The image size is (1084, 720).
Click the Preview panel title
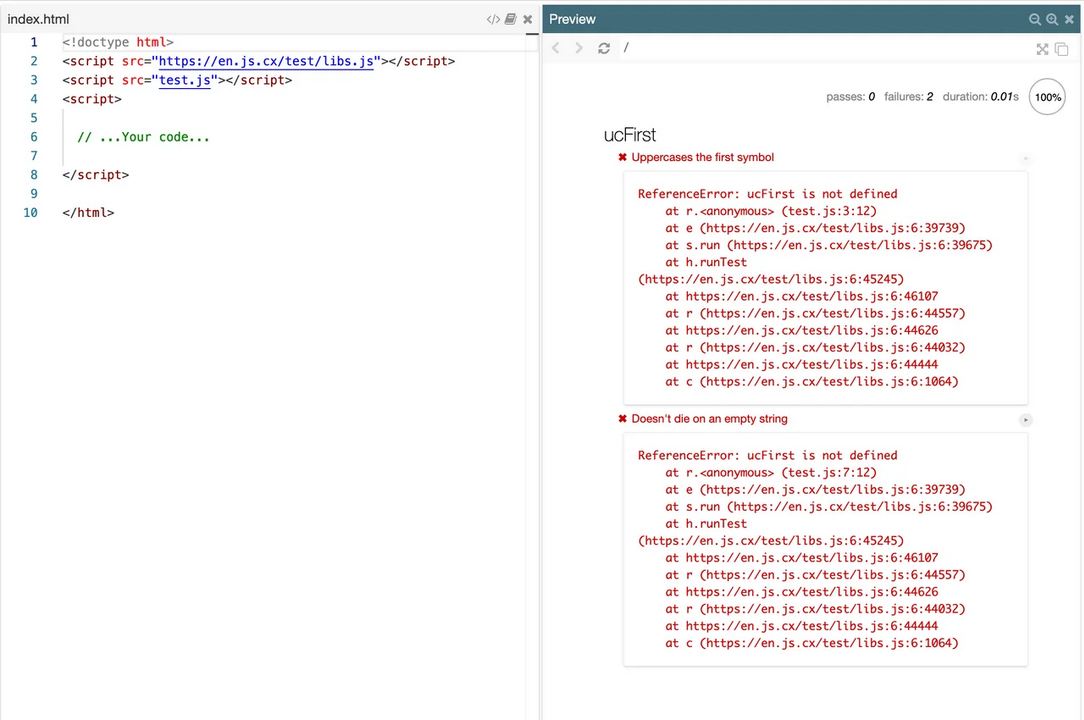(x=572, y=19)
